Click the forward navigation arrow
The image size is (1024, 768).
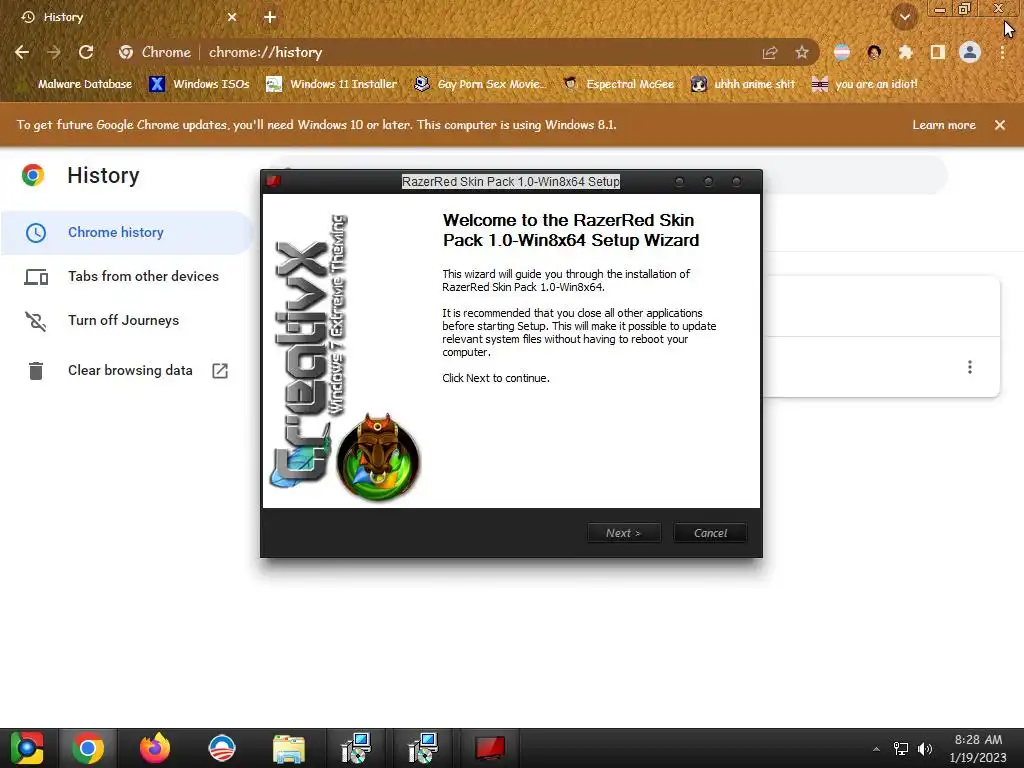54,52
